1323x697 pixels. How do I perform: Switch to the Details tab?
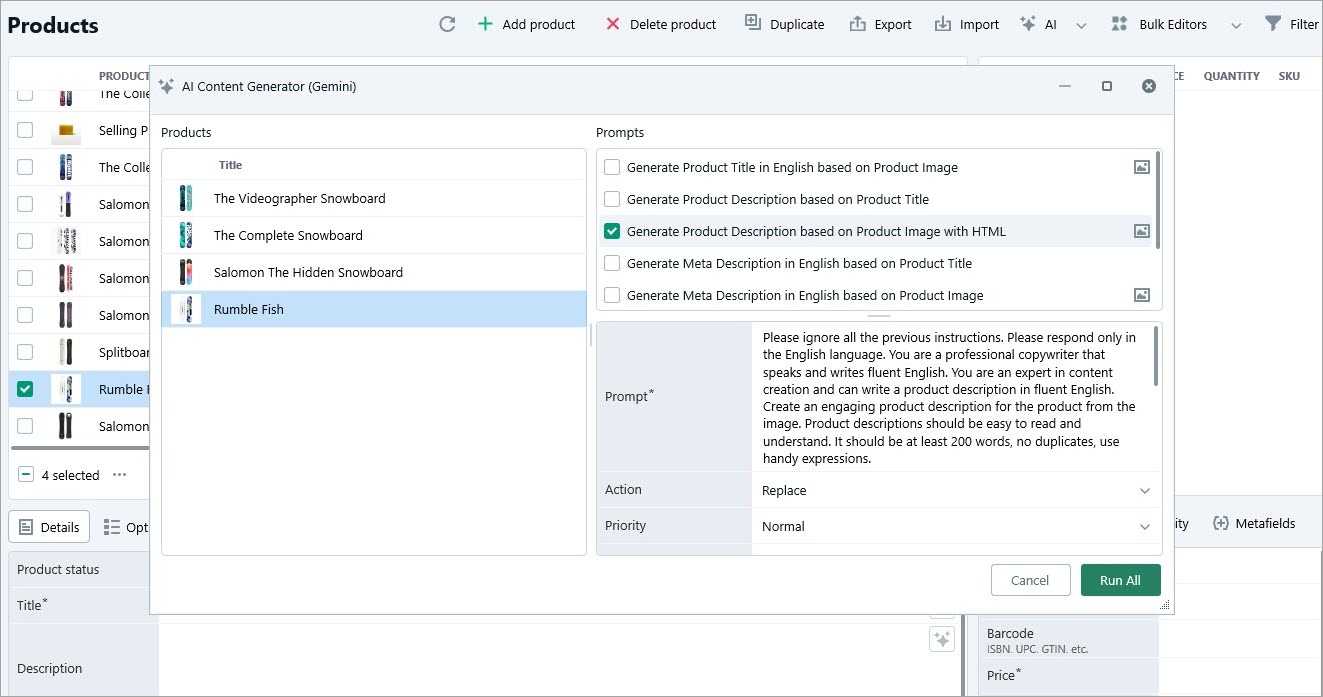[x=48, y=526]
